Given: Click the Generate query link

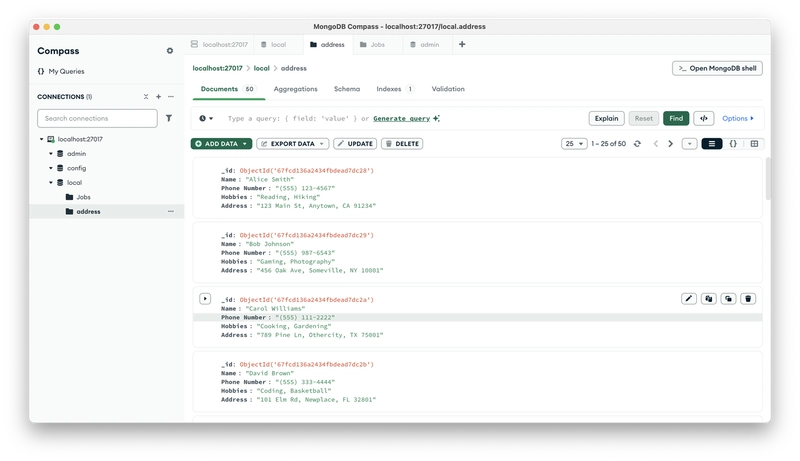Looking at the screenshot, I should click(402, 118).
